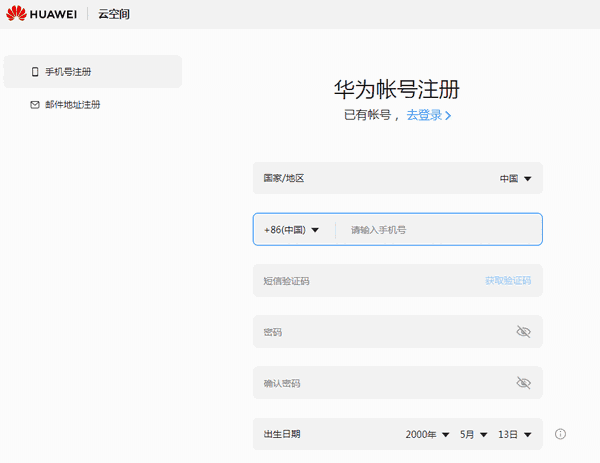Click the info icon next to 出生日期
Viewport: 600px width, 463px height.
coord(560,434)
